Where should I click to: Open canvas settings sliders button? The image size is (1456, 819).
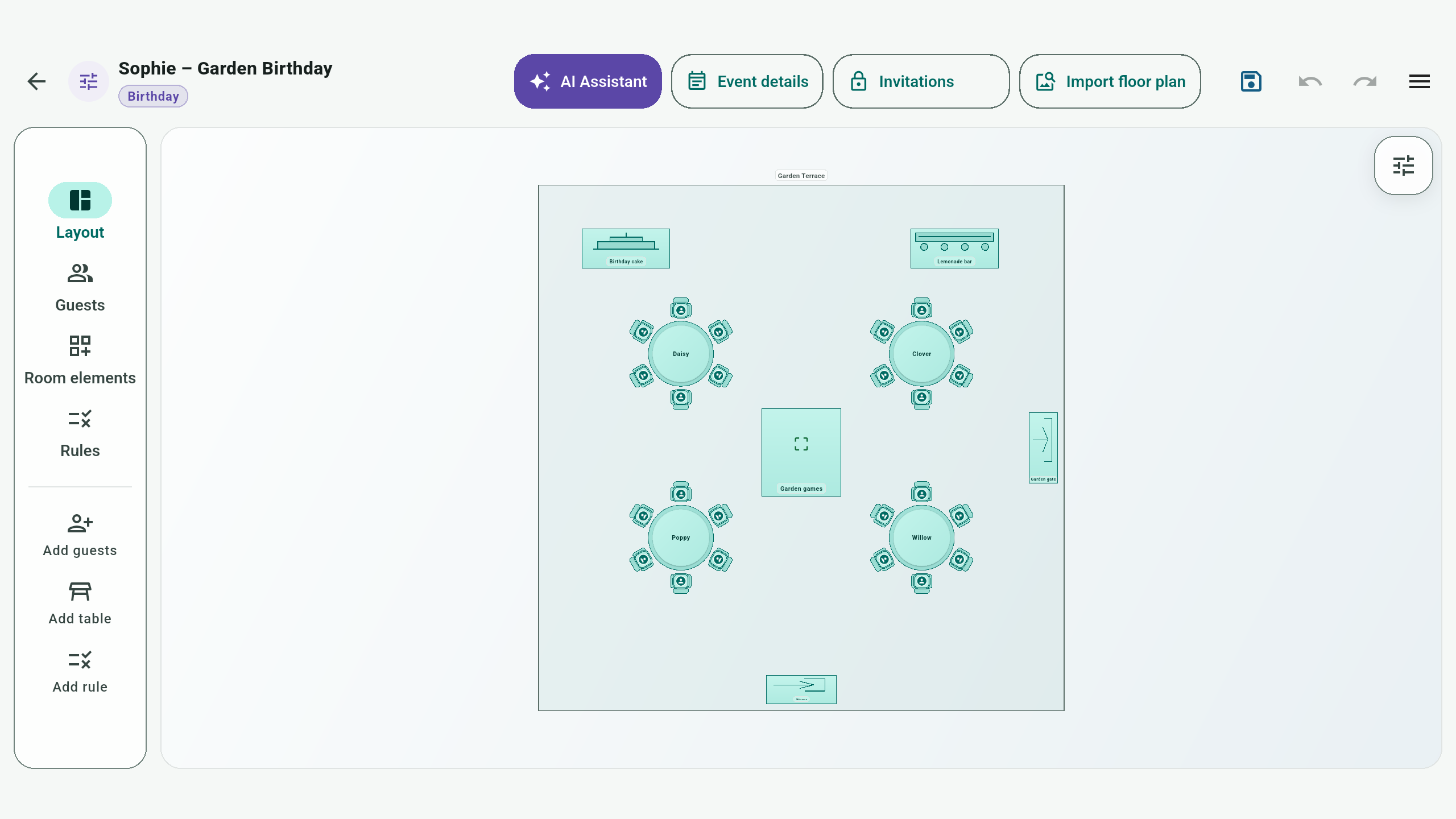pos(1404,166)
